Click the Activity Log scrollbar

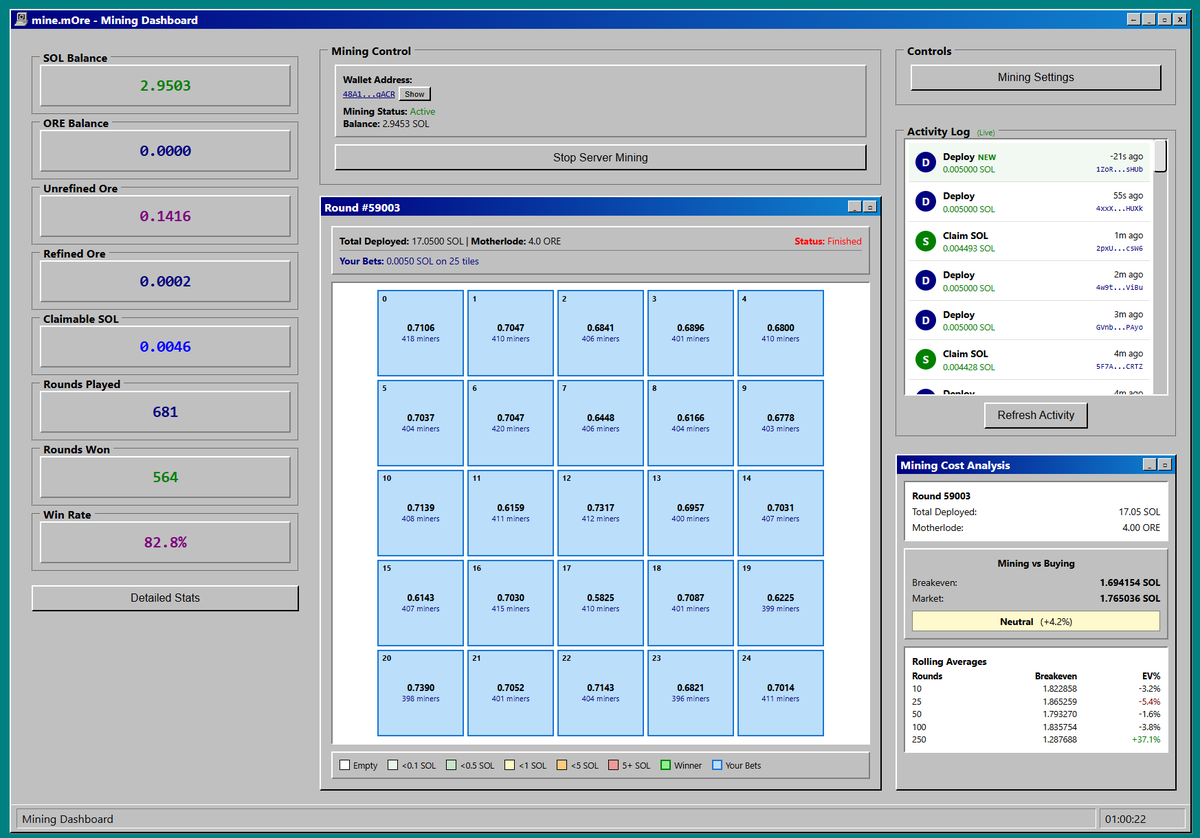1160,268
